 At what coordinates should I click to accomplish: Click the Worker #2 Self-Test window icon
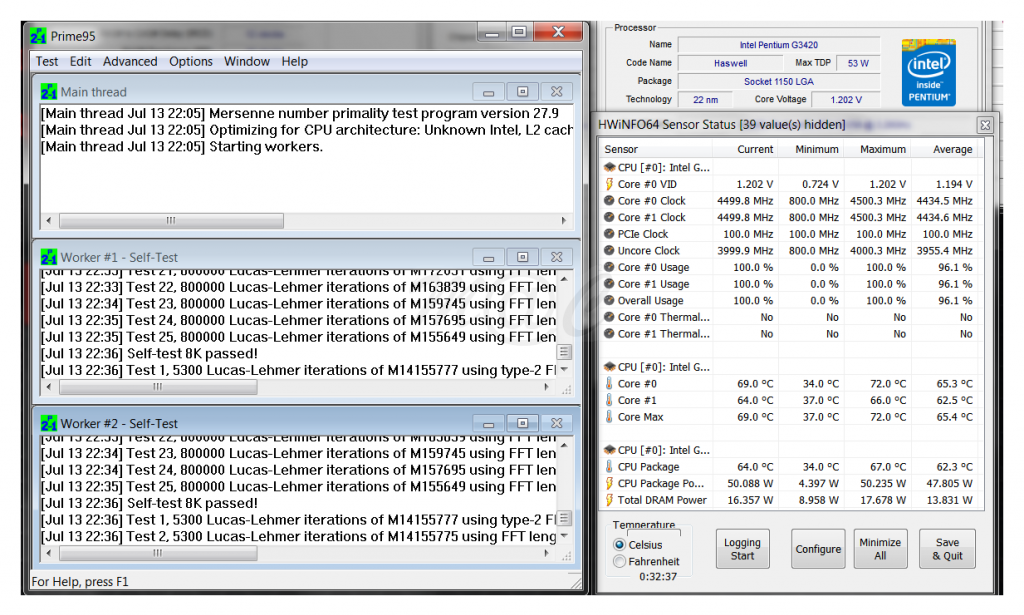pyautogui.click(x=49, y=423)
